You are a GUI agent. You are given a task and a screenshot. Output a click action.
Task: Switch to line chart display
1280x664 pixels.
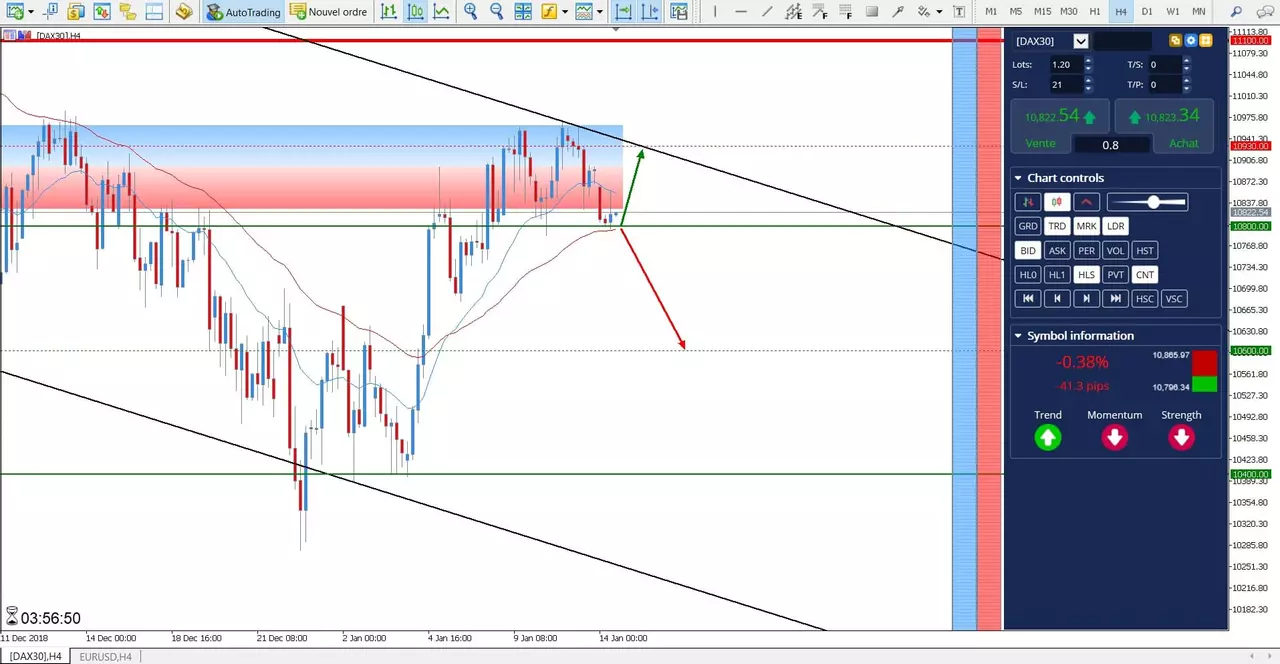[441, 12]
